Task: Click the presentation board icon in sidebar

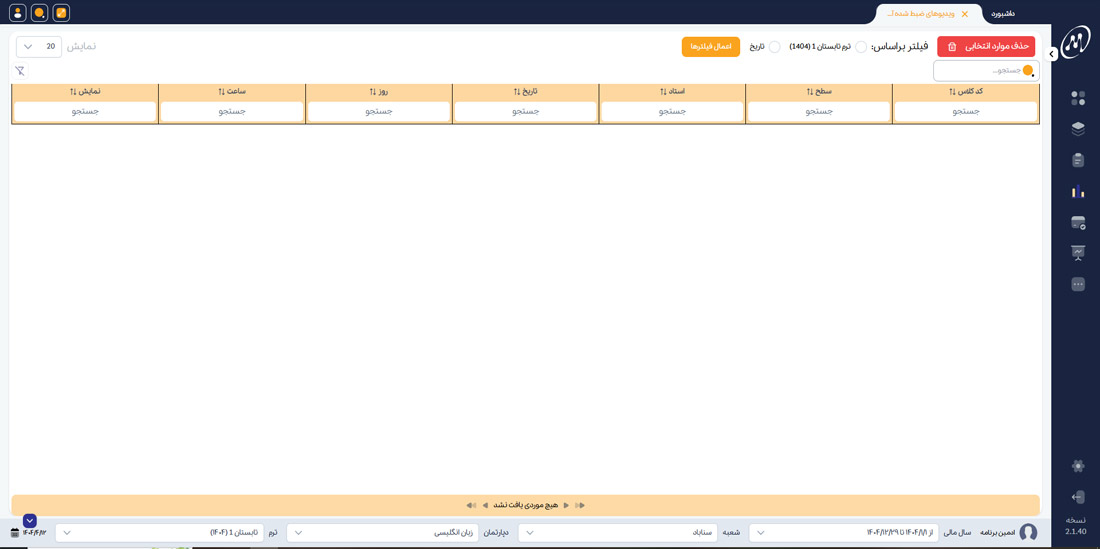Action: pyautogui.click(x=1077, y=253)
